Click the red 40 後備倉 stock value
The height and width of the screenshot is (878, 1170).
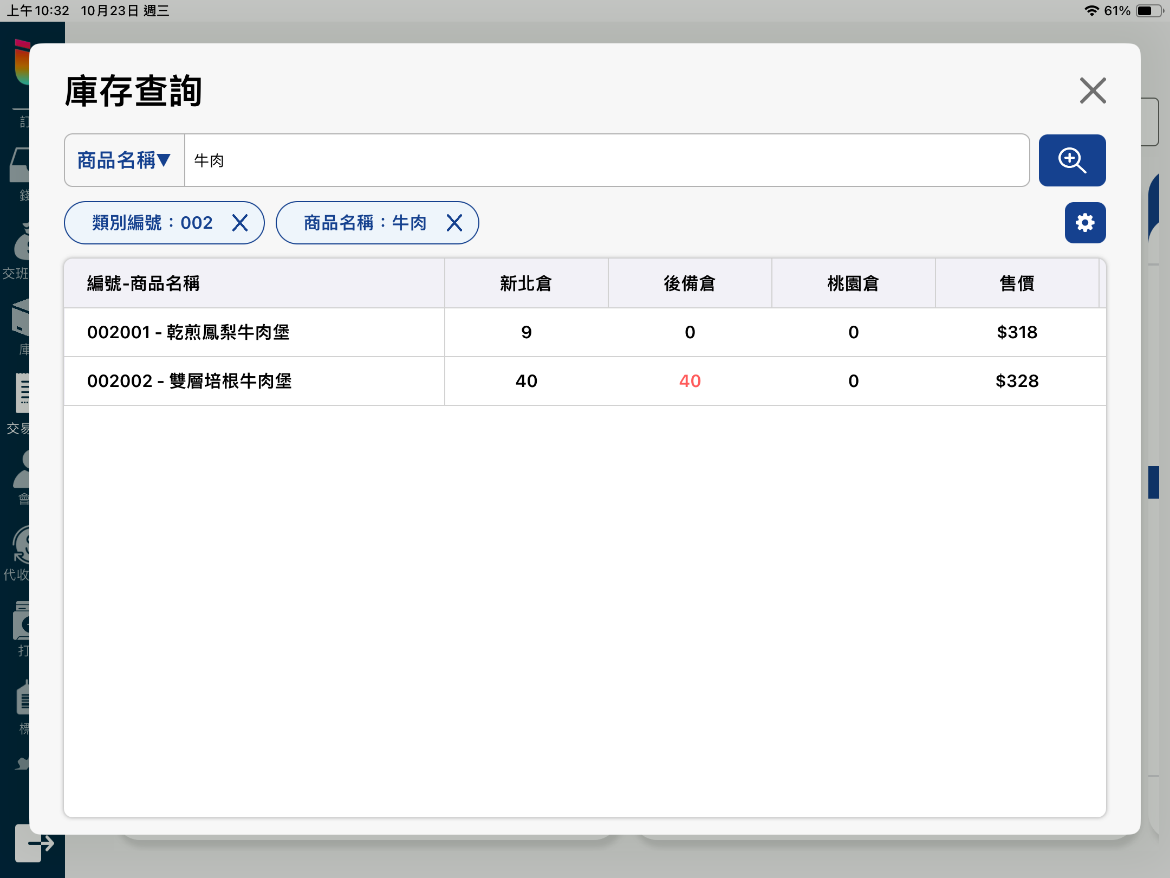point(690,381)
